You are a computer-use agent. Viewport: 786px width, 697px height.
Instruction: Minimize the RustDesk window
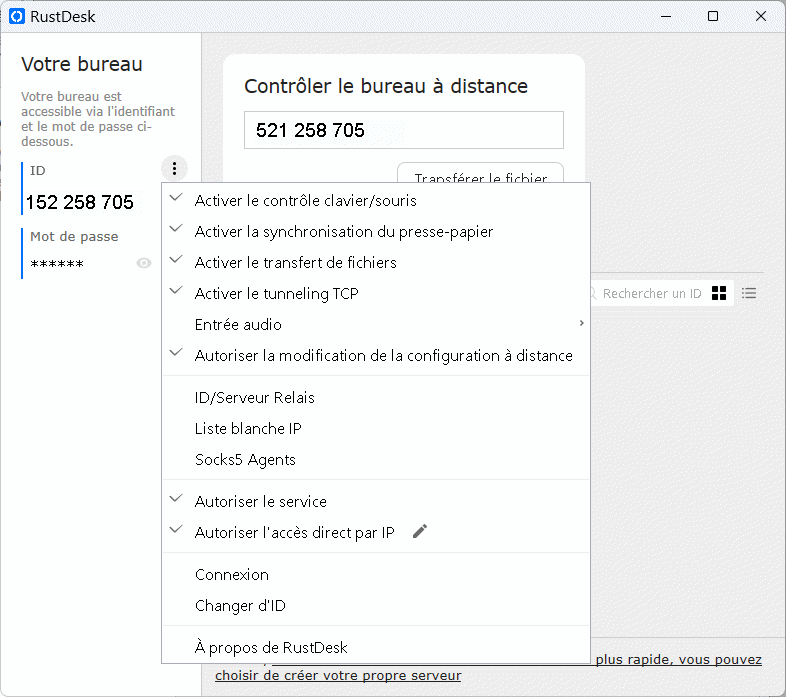click(x=666, y=17)
